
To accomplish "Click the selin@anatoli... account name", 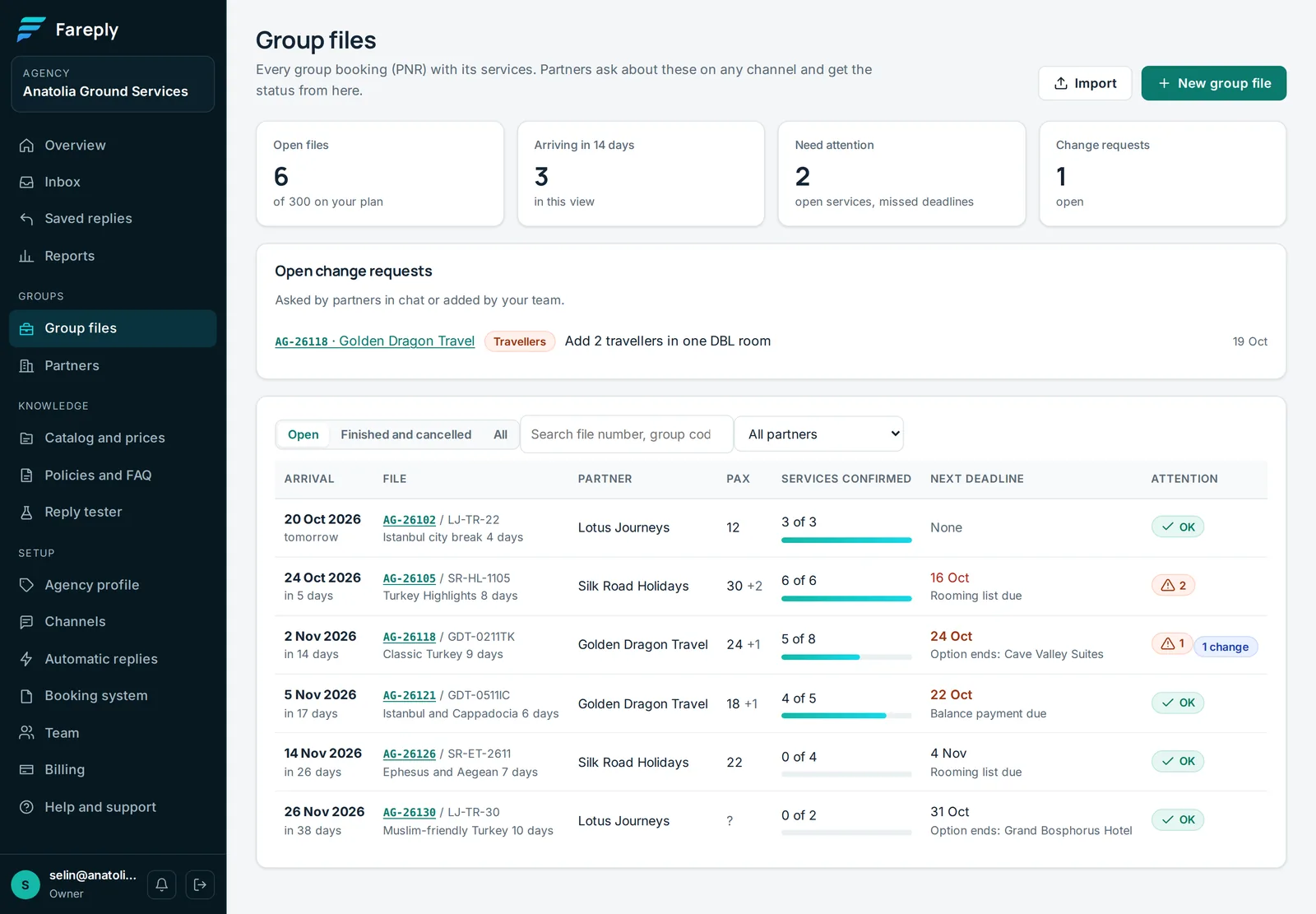I will click(x=93, y=875).
